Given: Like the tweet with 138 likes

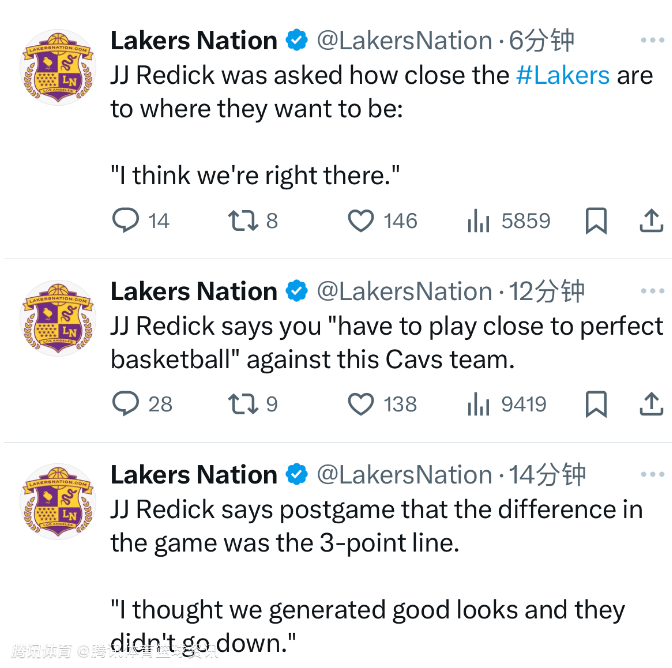Looking at the screenshot, I should 361,404.
